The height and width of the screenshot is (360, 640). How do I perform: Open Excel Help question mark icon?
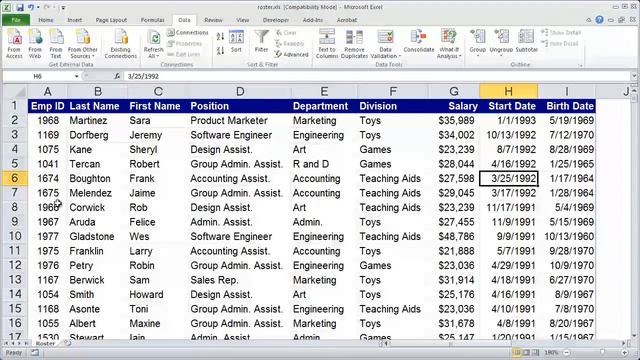coord(599,20)
